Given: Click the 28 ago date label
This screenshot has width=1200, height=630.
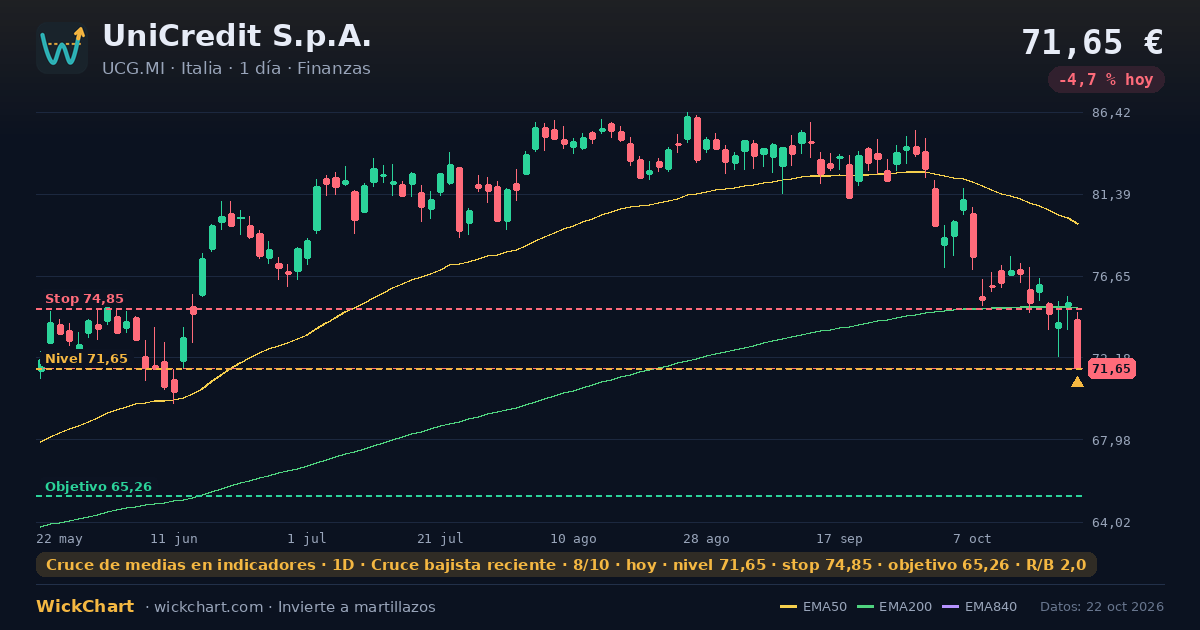Looking at the screenshot, I should point(706,538).
